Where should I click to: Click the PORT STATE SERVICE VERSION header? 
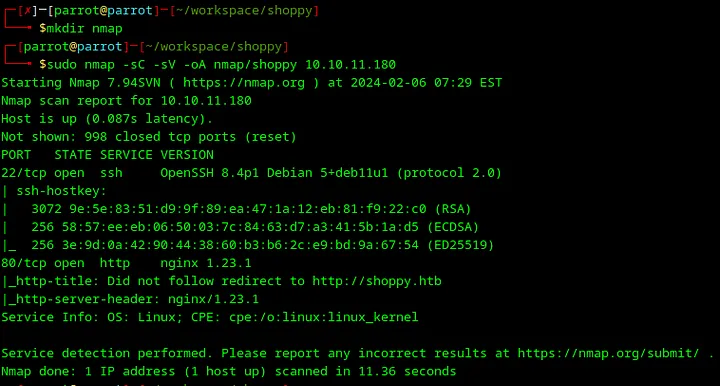107,155
